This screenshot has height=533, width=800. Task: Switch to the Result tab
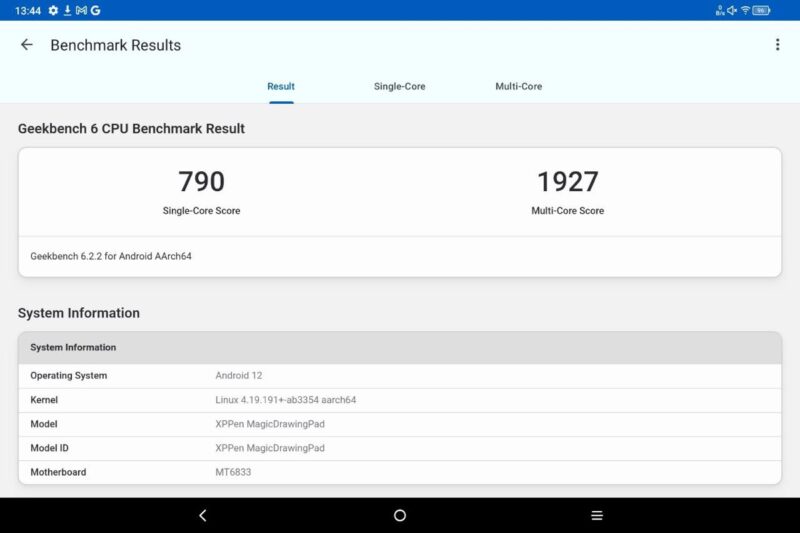281,87
